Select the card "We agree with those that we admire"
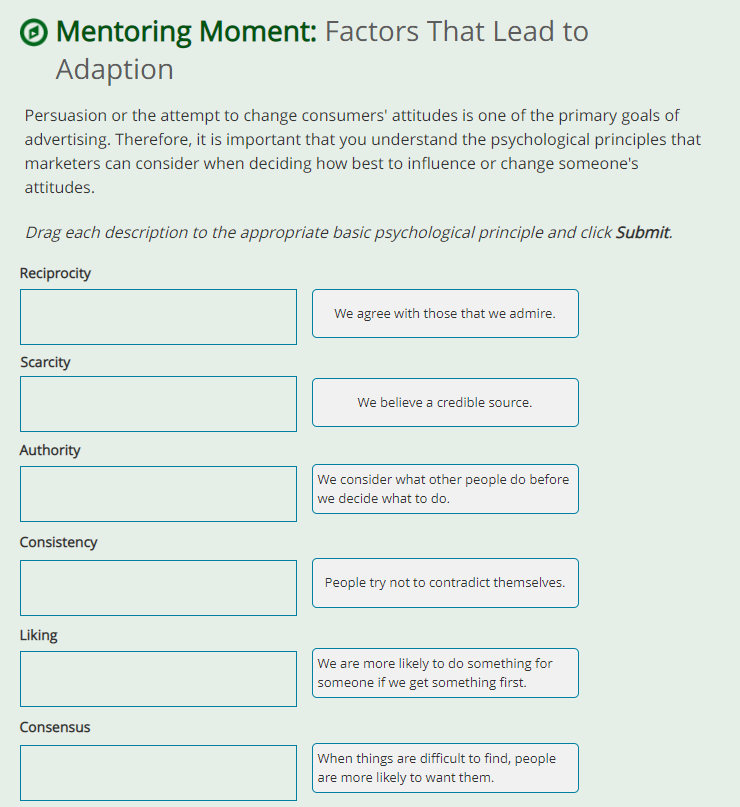Screen dimensions: 740x807 (445, 313)
